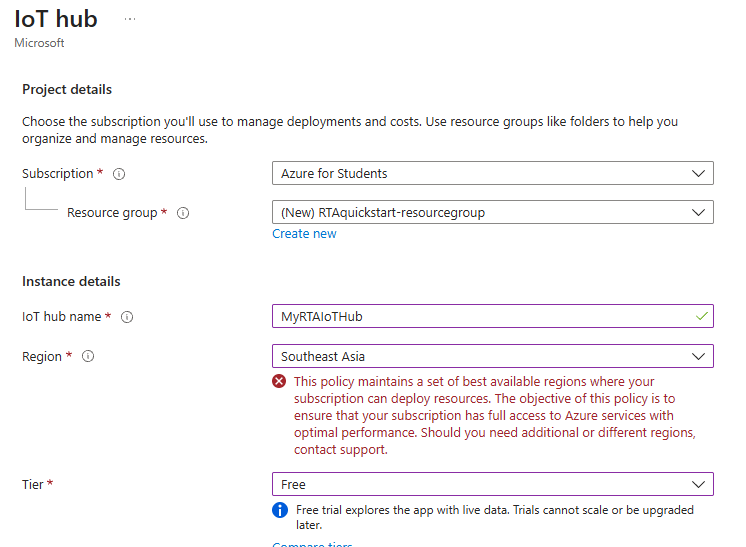Click the IoT hub page title
The width and height of the screenshot is (746, 547).
pyautogui.click(x=56, y=19)
